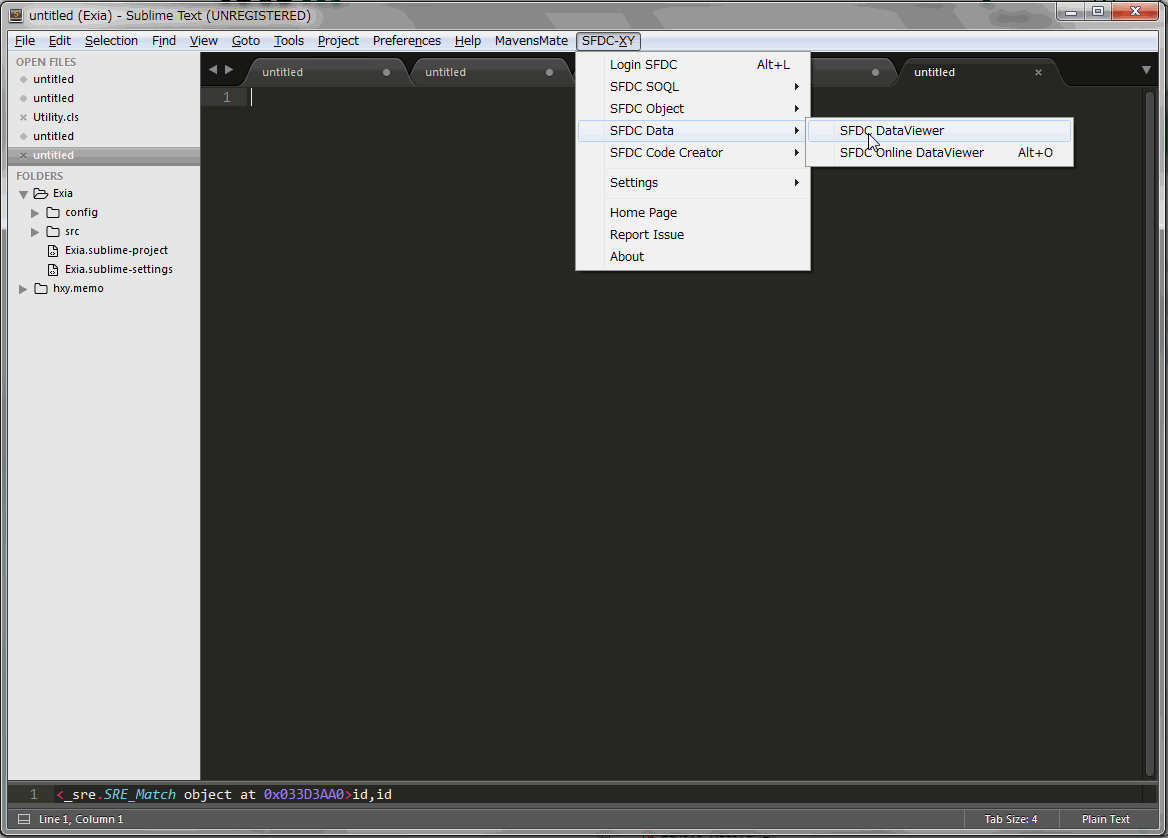
Task: Select the hxy.memo folder icon
Action: (41, 288)
